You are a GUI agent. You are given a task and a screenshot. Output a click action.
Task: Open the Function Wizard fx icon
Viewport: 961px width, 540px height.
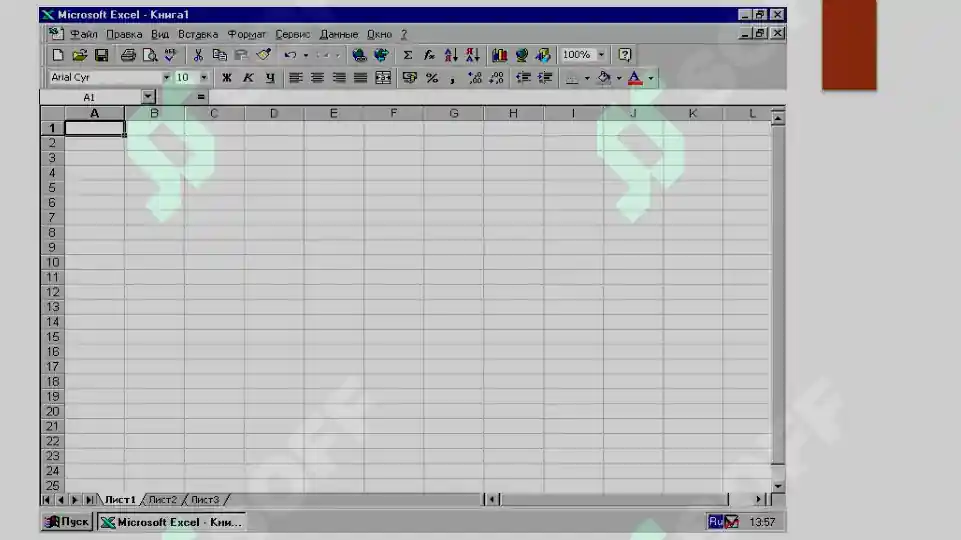pyautogui.click(x=429, y=55)
